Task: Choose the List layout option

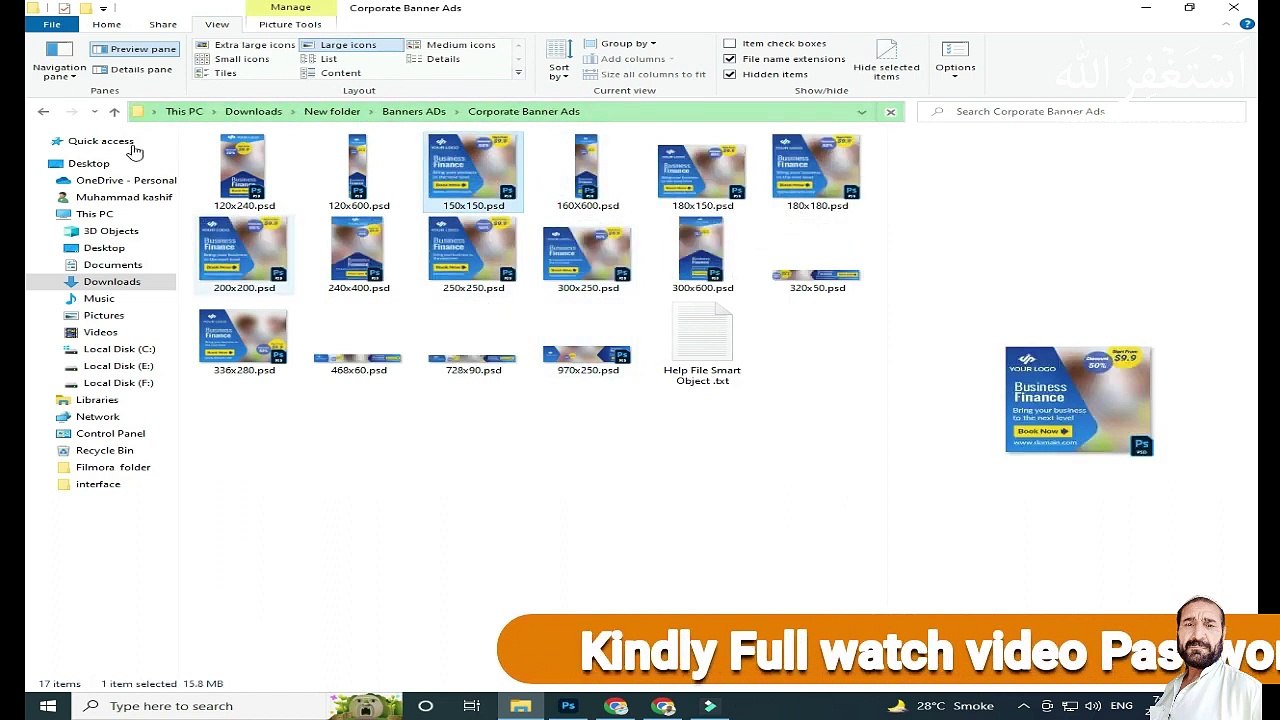Action: point(320,59)
